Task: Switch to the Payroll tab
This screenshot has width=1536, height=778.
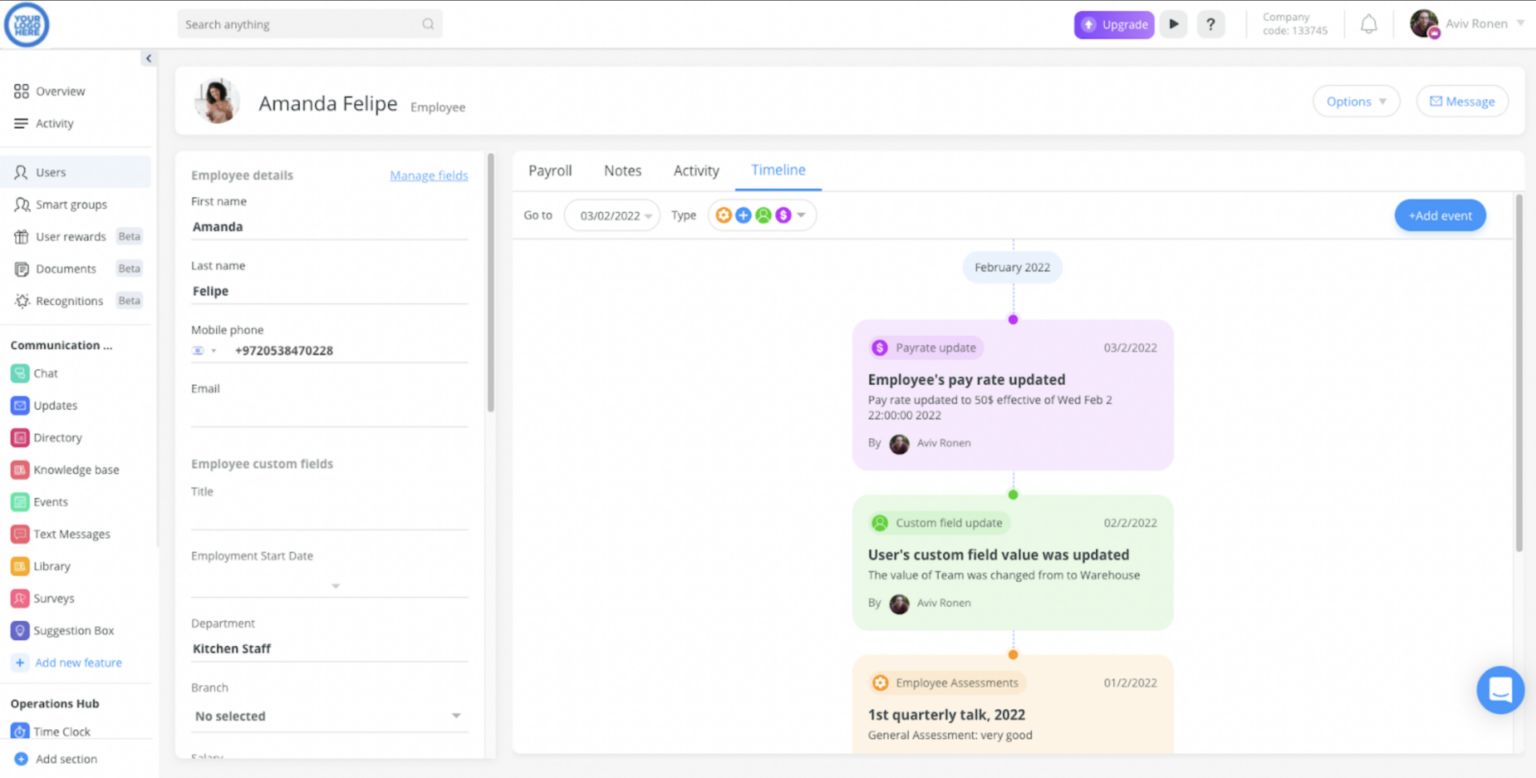Action: [x=550, y=170]
